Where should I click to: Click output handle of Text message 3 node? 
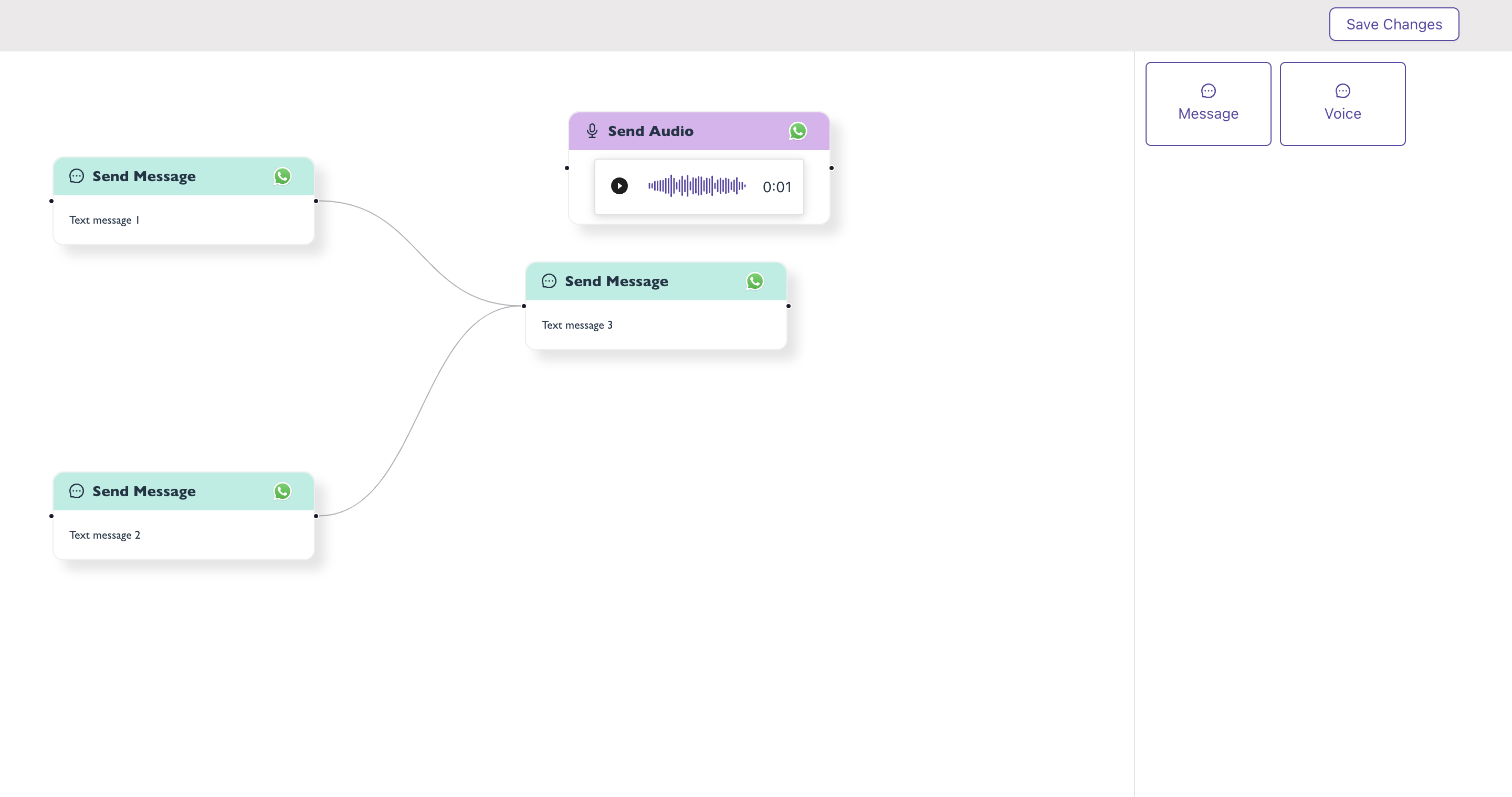(x=788, y=307)
